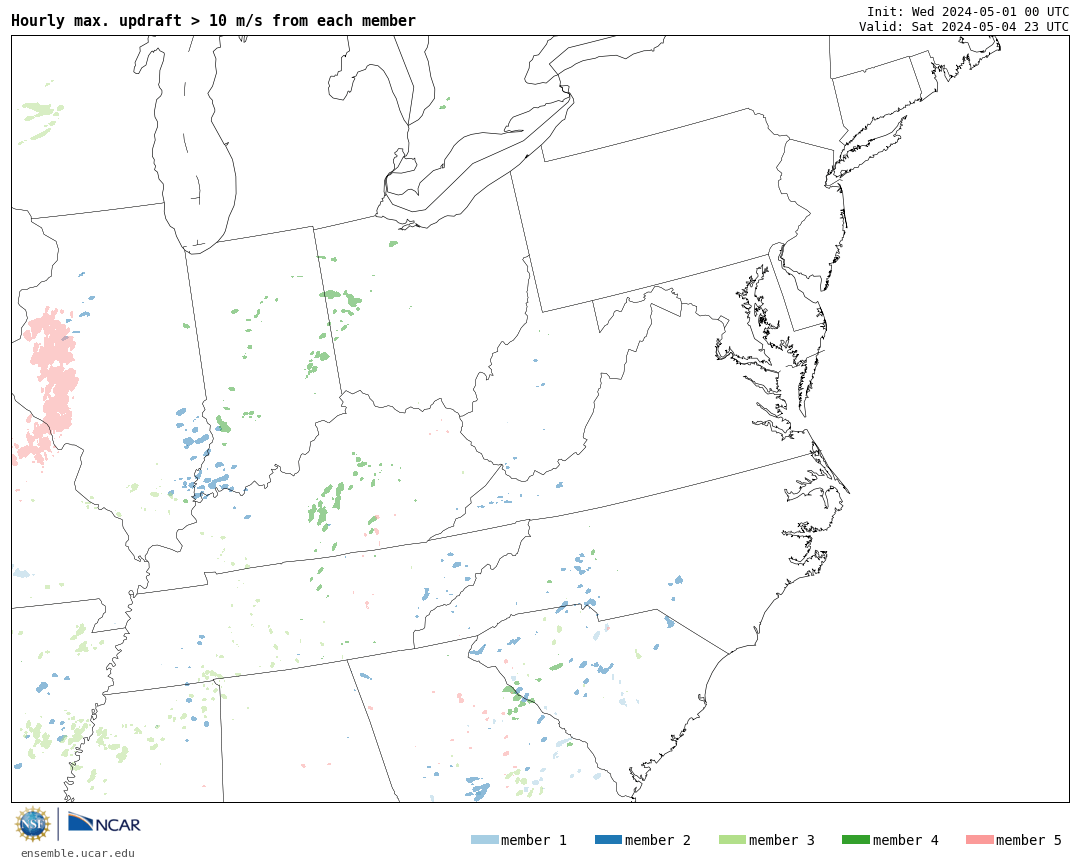Image resolution: width=1080 pixels, height=865 pixels.
Task: Click the 'Valid: Sat 2024-05-04 23 UTC' text
Action: (x=964, y=27)
